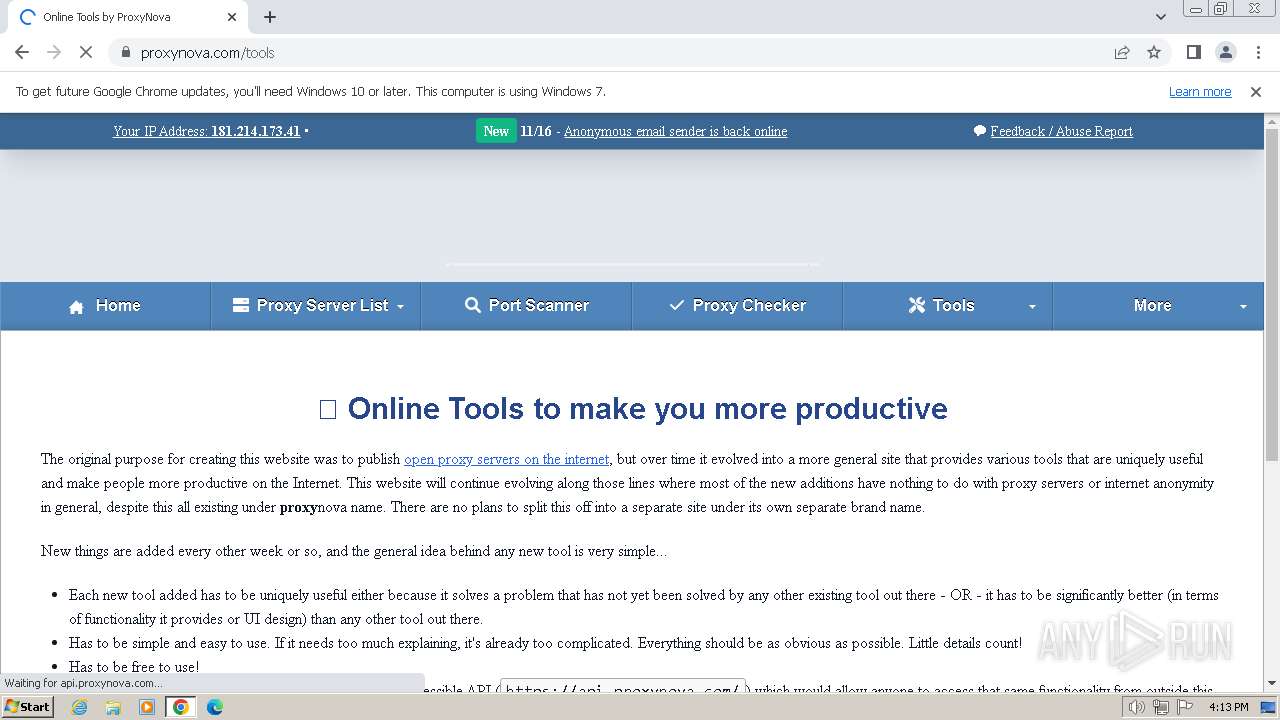The height and width of the screenshot is (720, 1280).
Task: Stop page loading with the X button
Action: (x=86, y=52)
